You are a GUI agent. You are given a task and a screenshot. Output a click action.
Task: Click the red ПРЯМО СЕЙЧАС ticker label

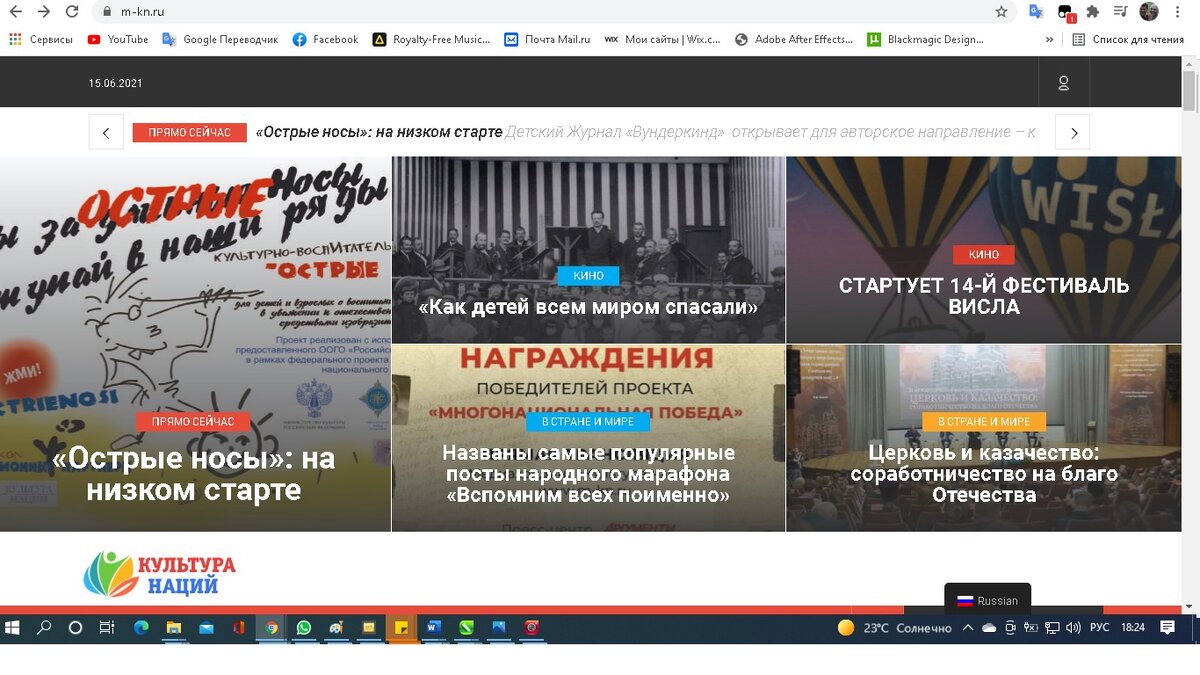click(189, 132)
